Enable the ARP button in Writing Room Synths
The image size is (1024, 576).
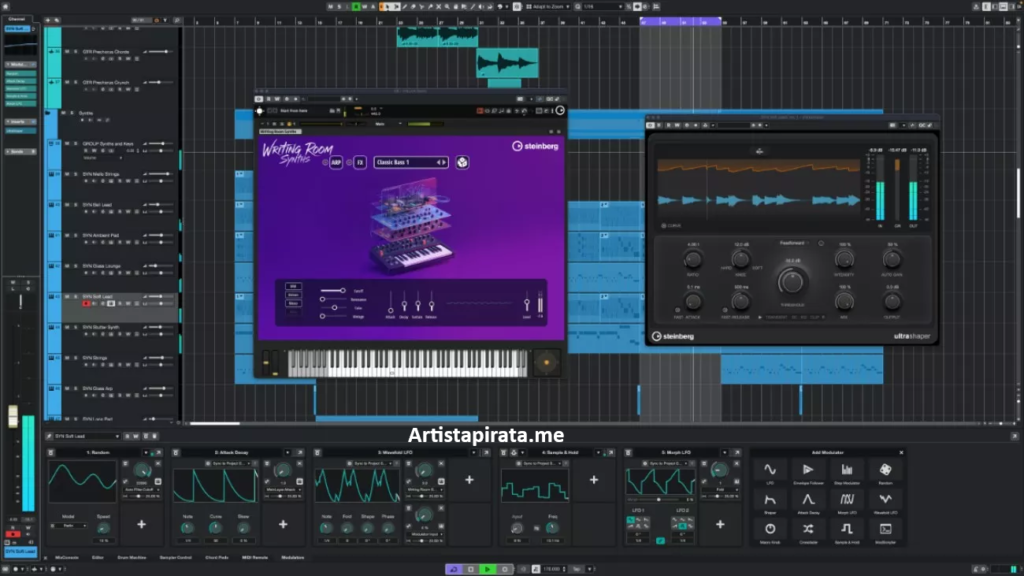tap(335, 161)
